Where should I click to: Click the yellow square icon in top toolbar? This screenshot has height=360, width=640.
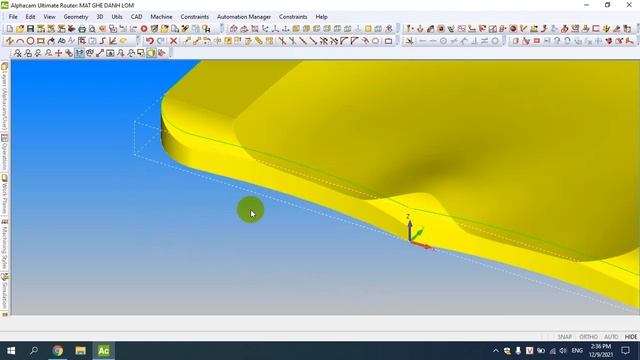tap(368, 29)
